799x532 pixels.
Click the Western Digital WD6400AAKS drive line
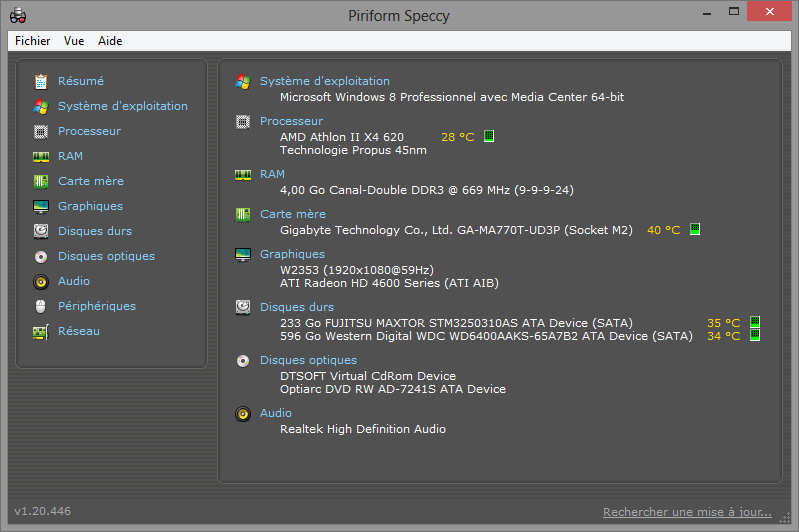point(486,336)
